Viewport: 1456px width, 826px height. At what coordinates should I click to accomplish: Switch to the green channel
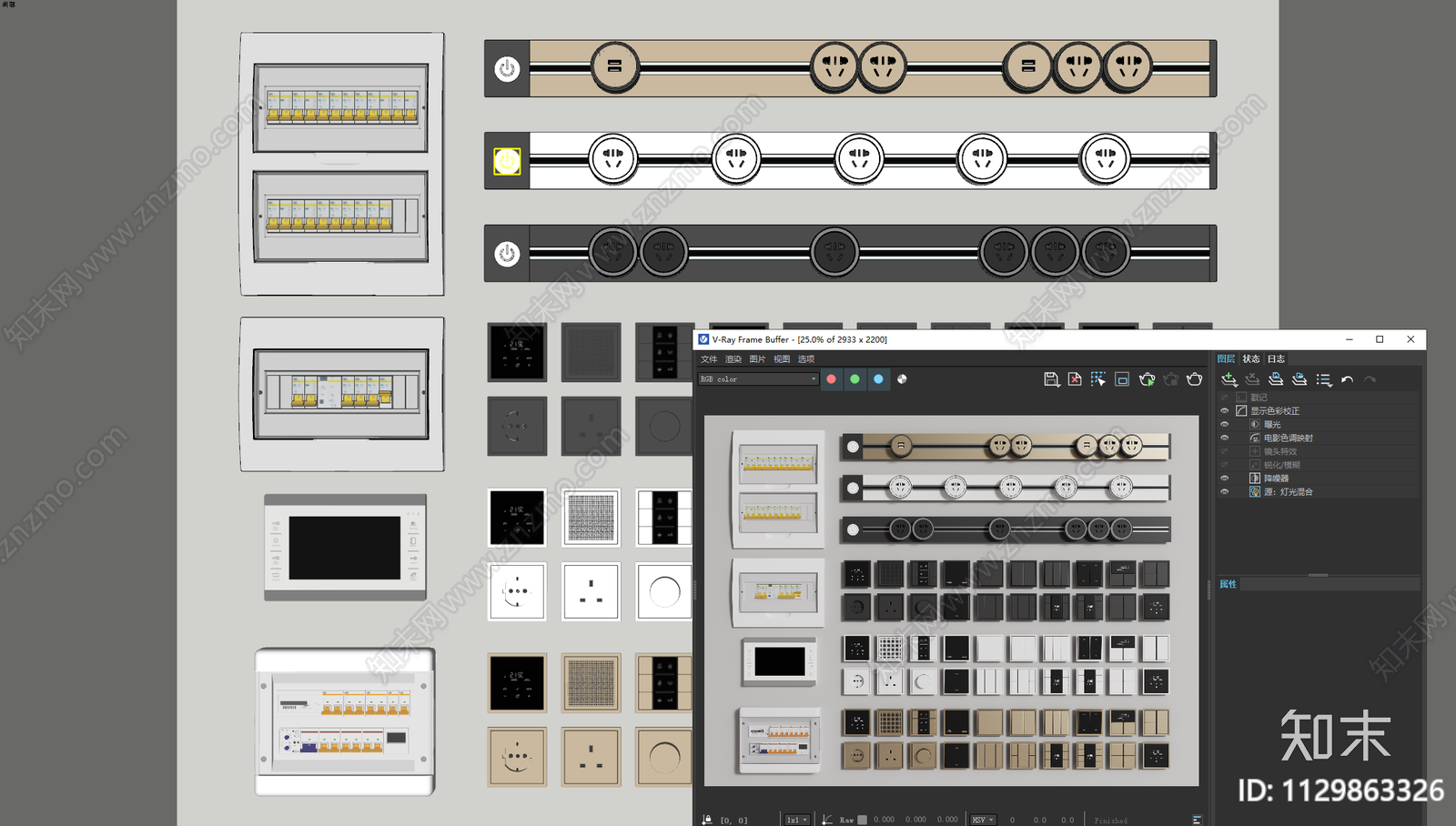[854, 379]
